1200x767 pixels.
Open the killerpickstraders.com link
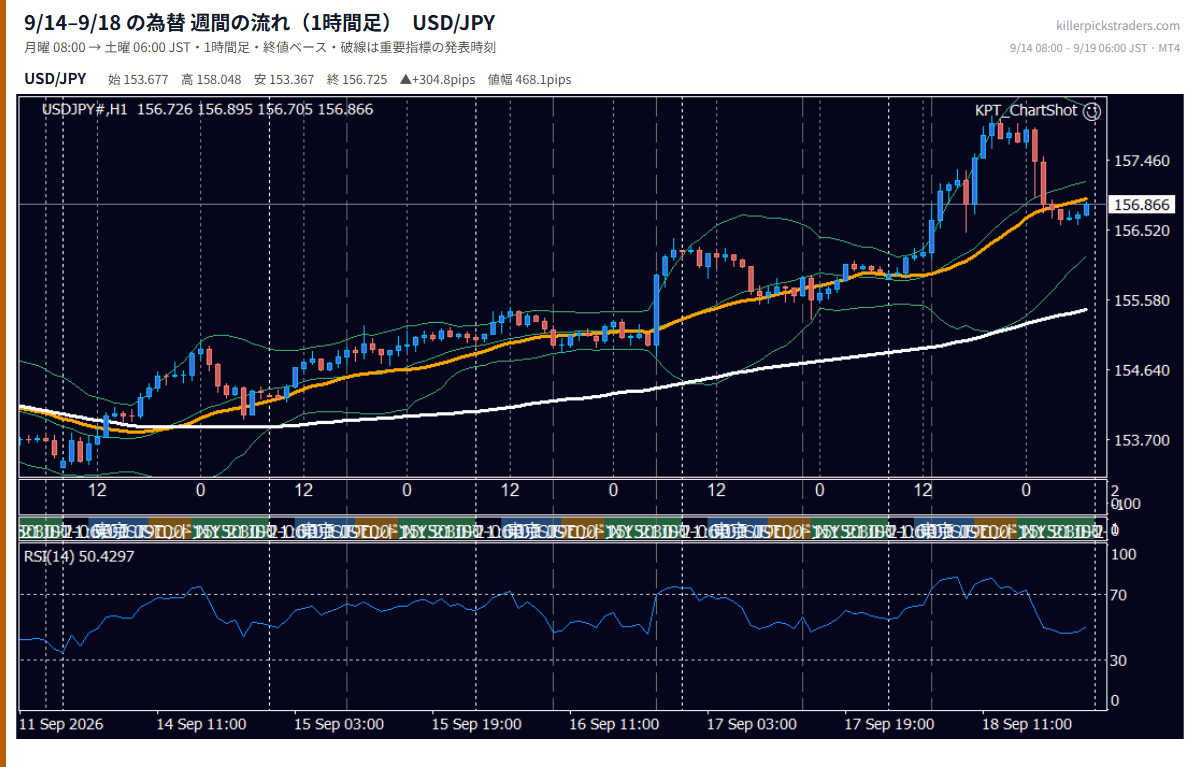[x=1118, y=26]
